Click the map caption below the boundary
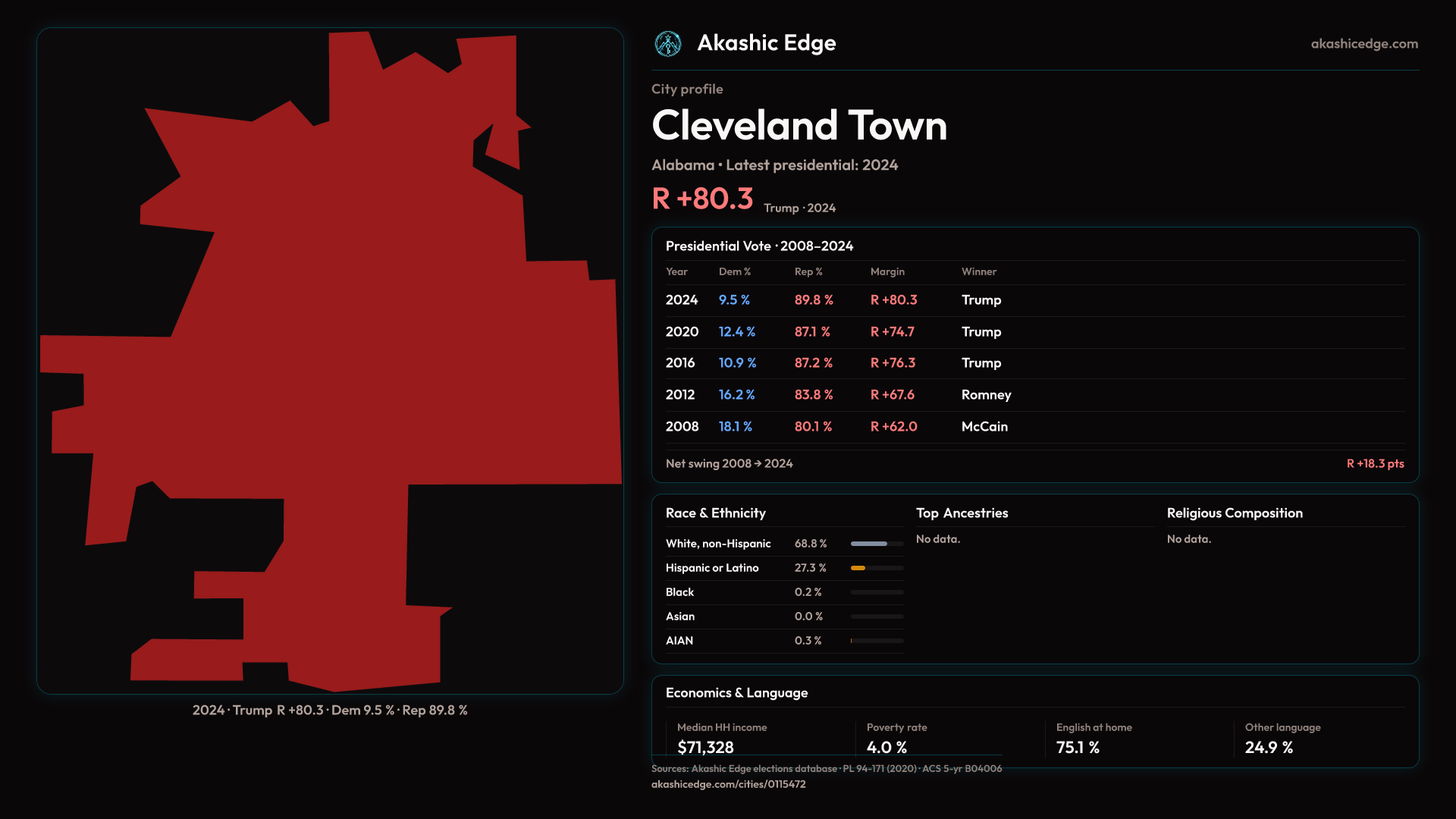Viewport: 1456px width, 819px height. (330, 711)
